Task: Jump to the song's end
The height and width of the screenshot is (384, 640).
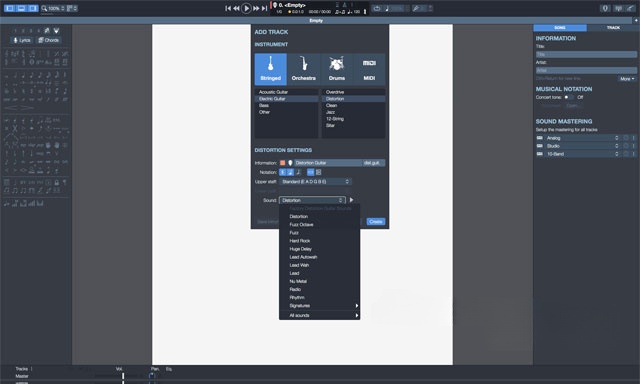Action: [264, 8]
